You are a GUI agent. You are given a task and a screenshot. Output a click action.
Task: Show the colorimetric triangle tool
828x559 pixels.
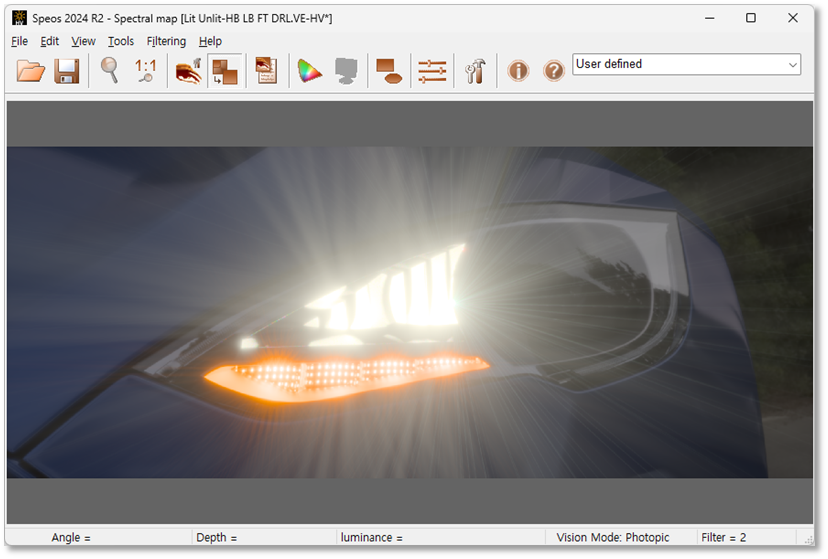click(309, 70)
